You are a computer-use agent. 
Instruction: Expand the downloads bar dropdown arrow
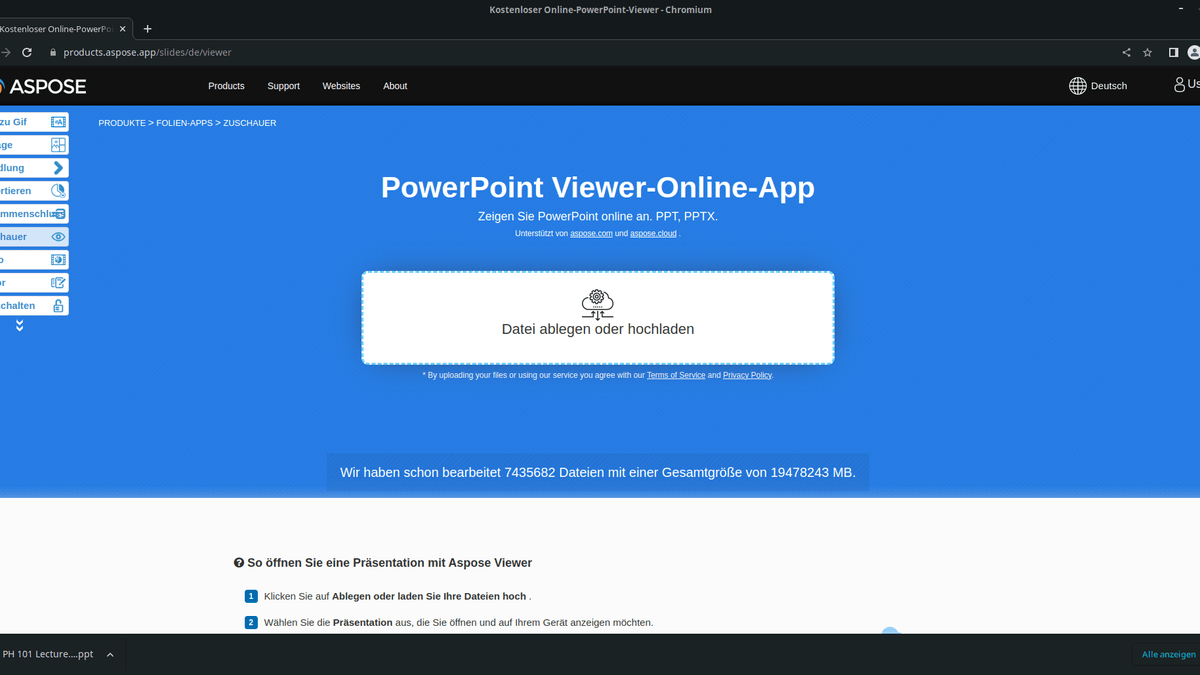point(110,654)
